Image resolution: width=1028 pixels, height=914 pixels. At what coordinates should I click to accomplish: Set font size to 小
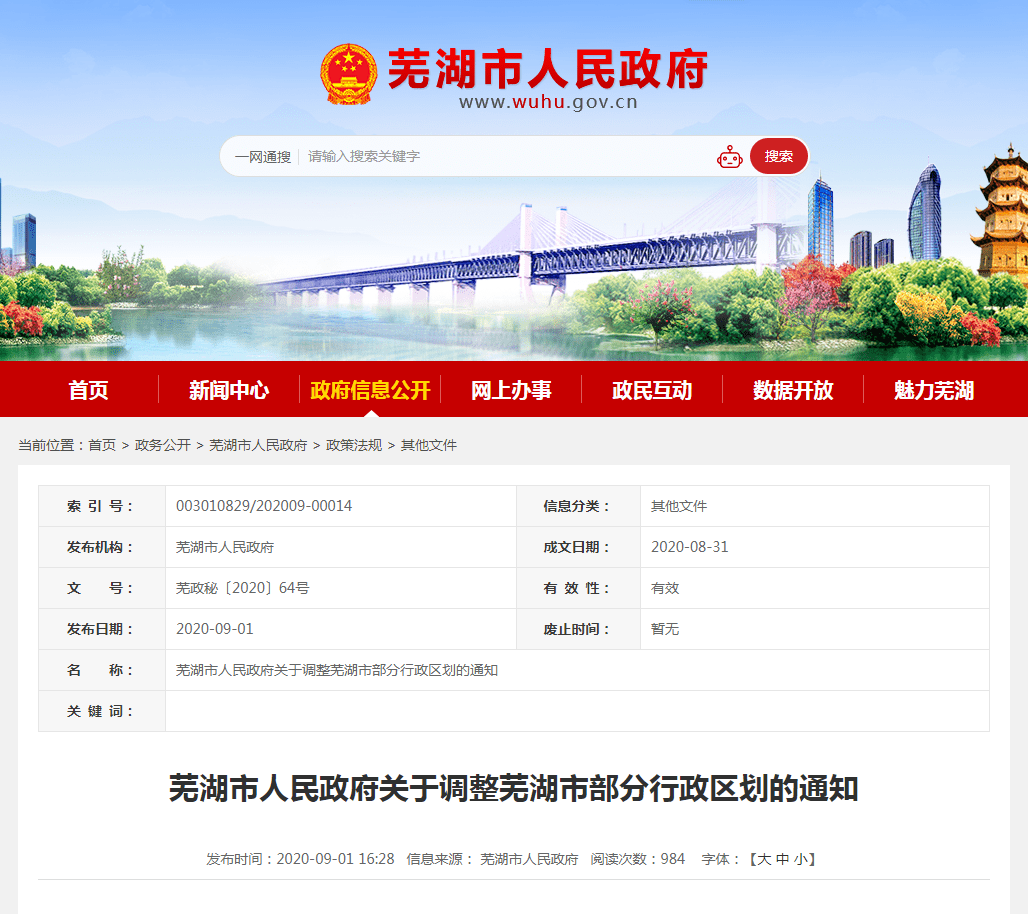(801, 859)
